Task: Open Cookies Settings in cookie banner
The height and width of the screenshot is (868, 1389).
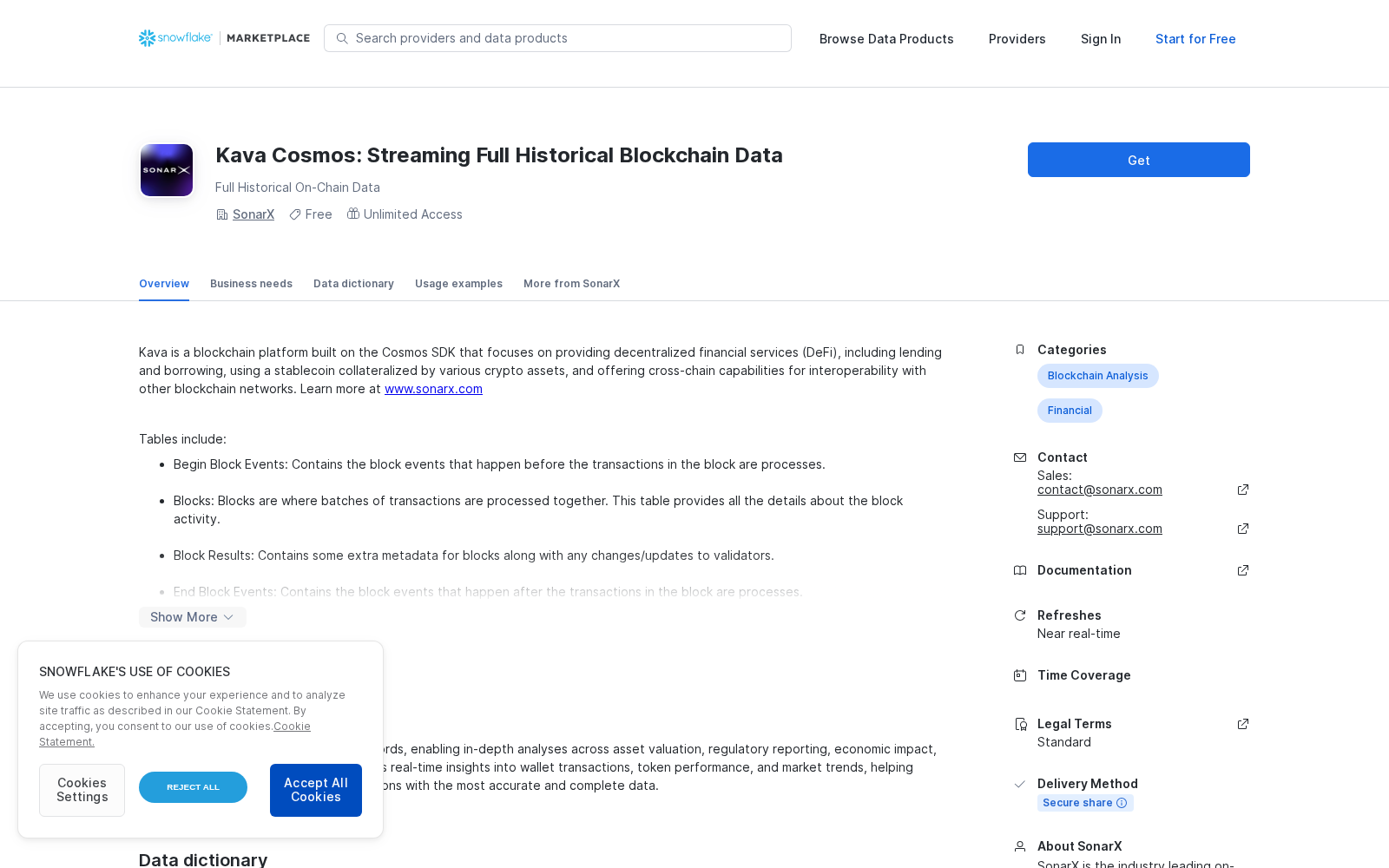Action: coord(82,790)
